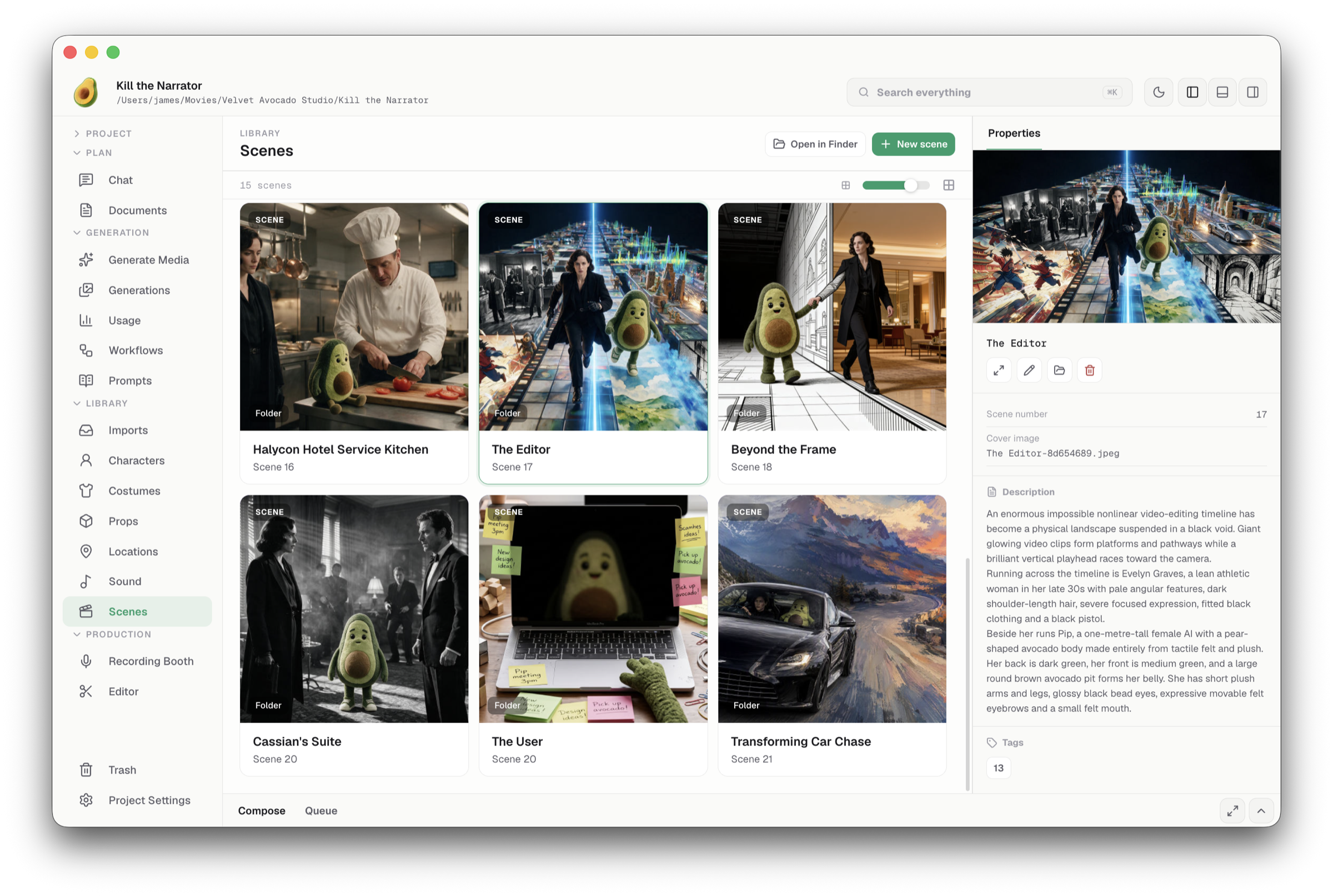The height and width of the screenshot is (896, 1333).
Task: Click the folder icon in Properties actions
Action: tap(1059, 370)
